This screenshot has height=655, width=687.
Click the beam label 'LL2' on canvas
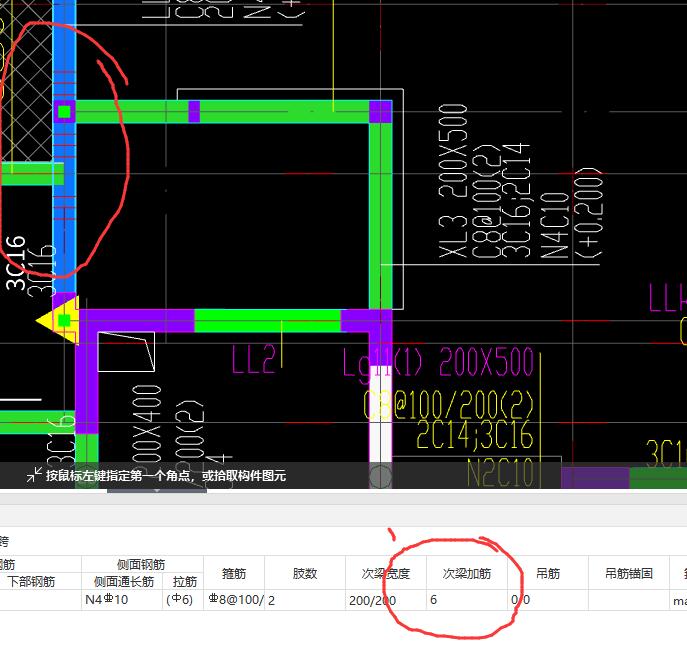(253, 359)
